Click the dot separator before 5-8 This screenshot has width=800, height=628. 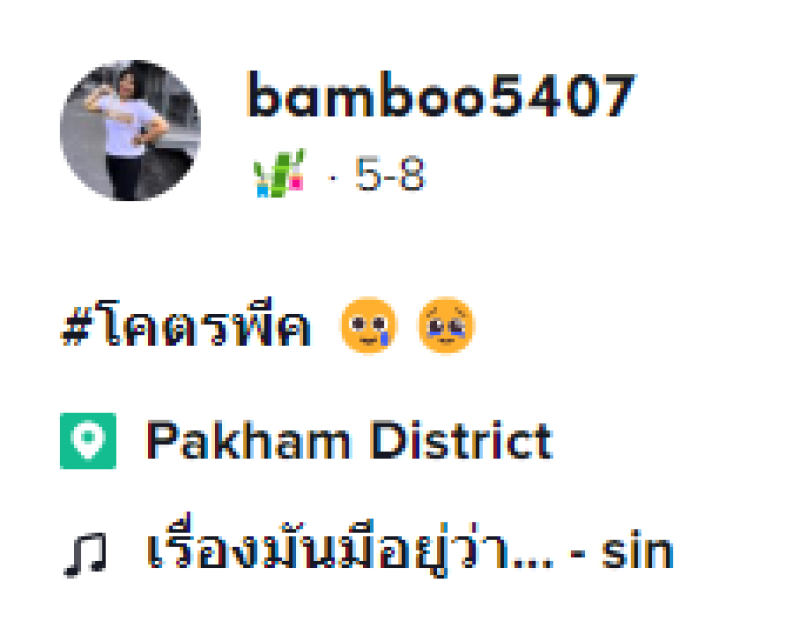click(x=333, y=178)
